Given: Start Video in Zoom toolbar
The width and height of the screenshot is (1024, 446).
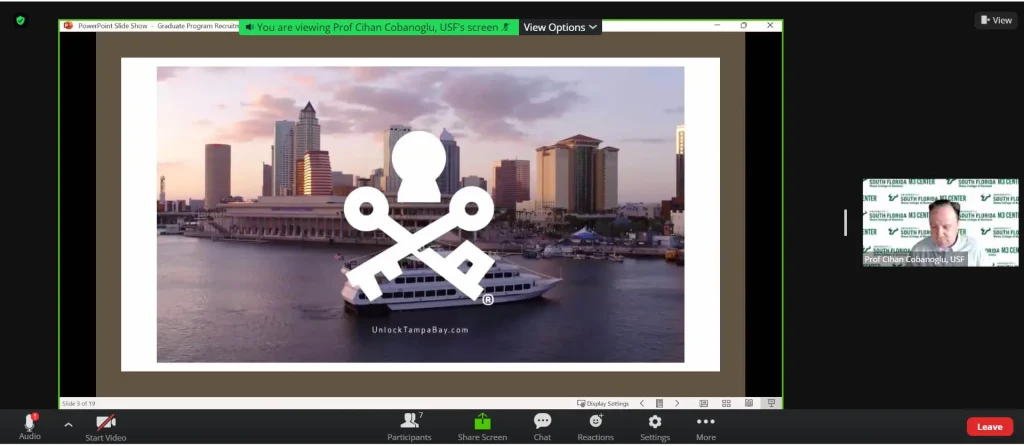Looking at the screenshot, I should pos(106,428).
